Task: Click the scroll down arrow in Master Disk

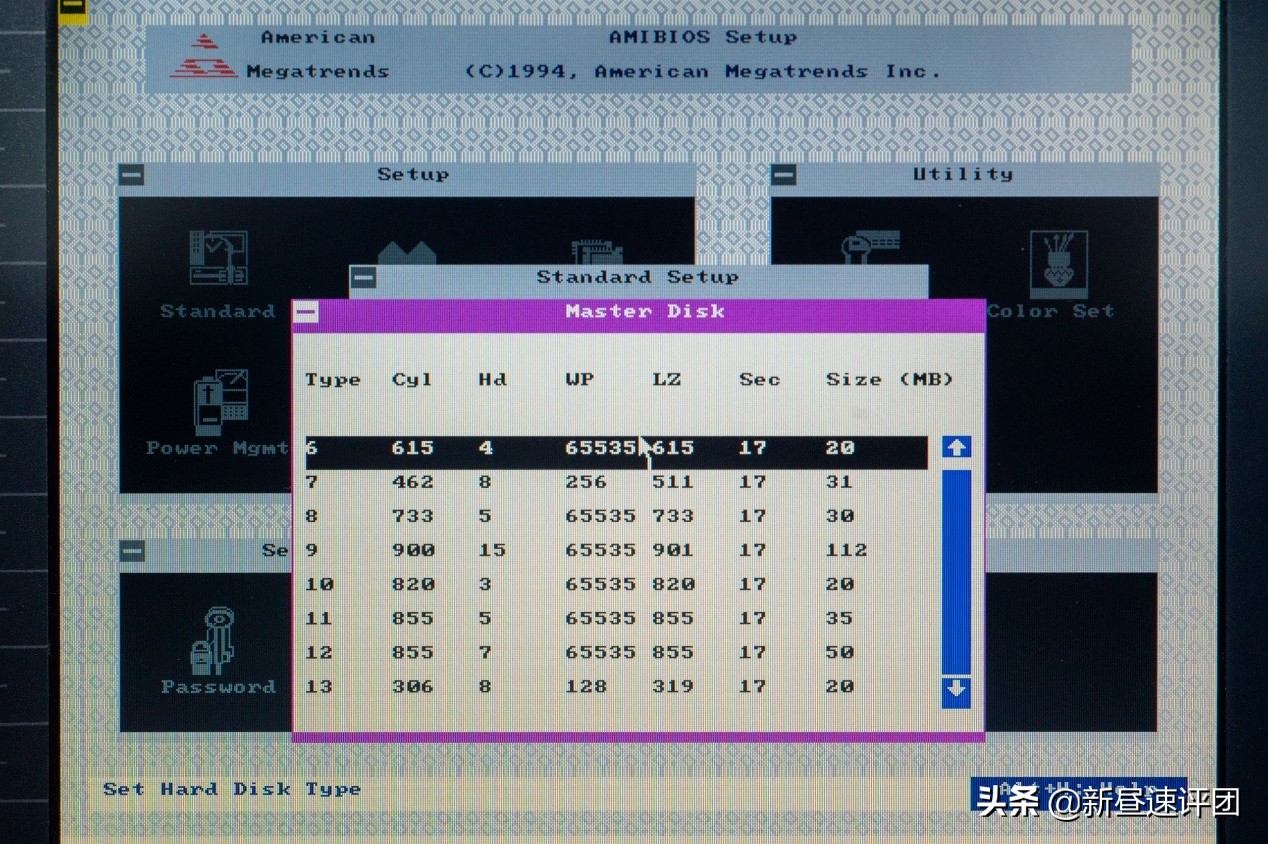Action: click(956, 690)
